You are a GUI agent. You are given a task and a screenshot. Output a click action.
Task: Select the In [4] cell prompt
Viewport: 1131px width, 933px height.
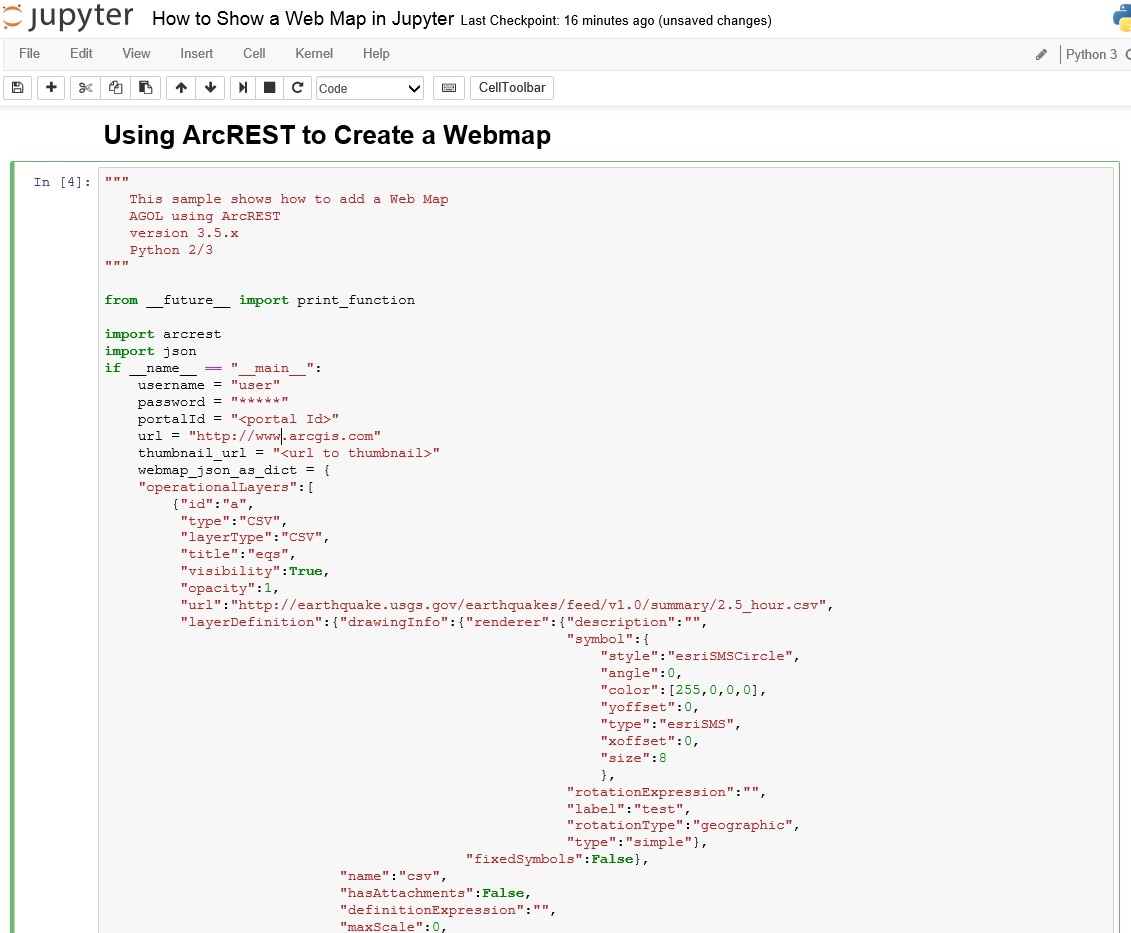click(x=62, y=182)
